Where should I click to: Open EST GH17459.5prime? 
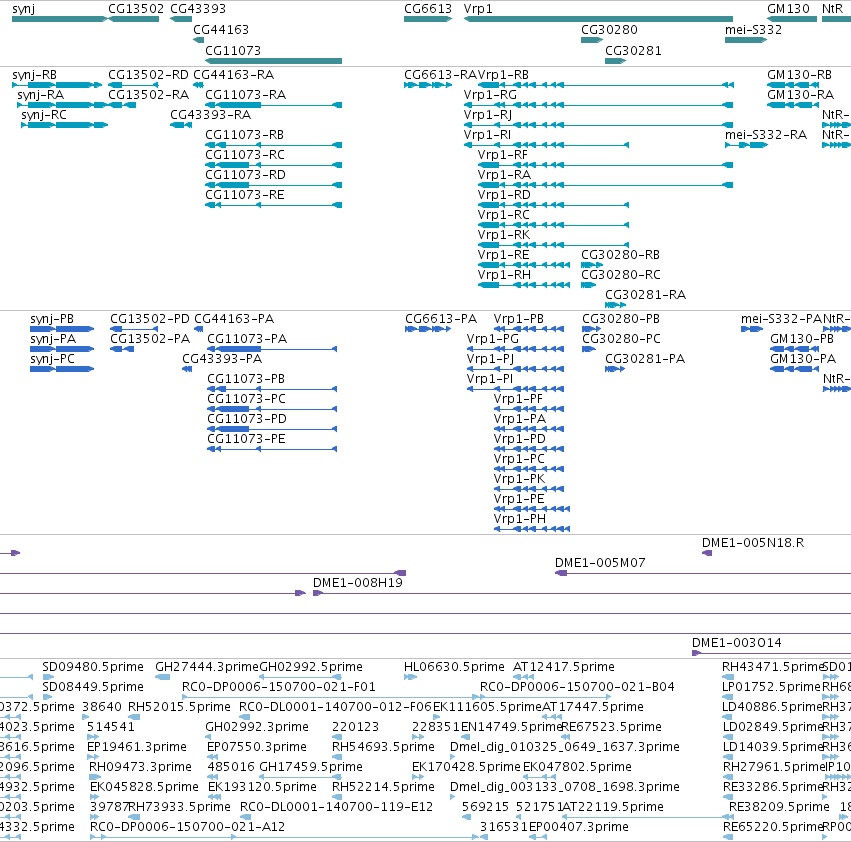coord(310,768)
